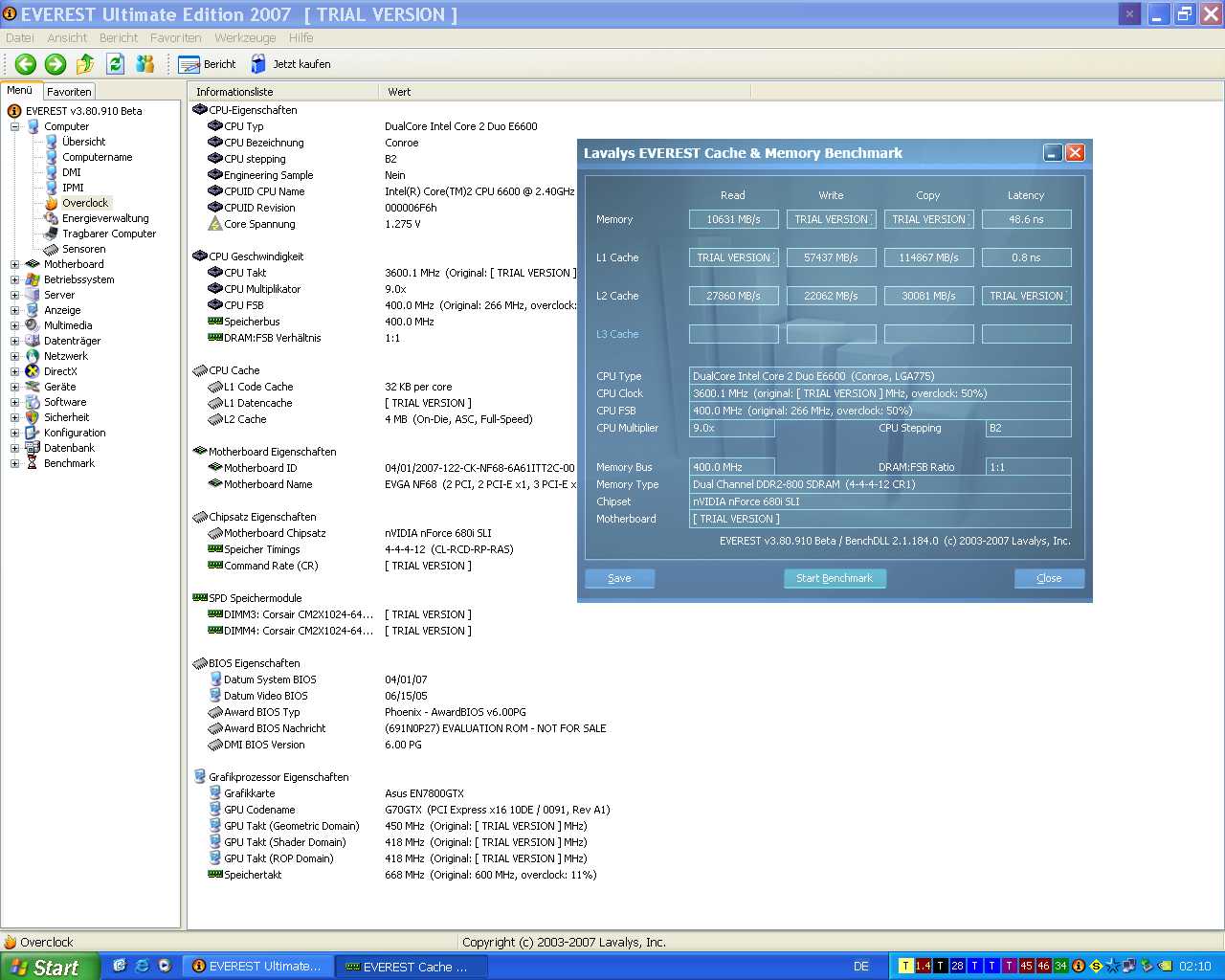1225x980 pixels.
Task: Select Übersicht in the tree
Action: (x=83, y=142)
